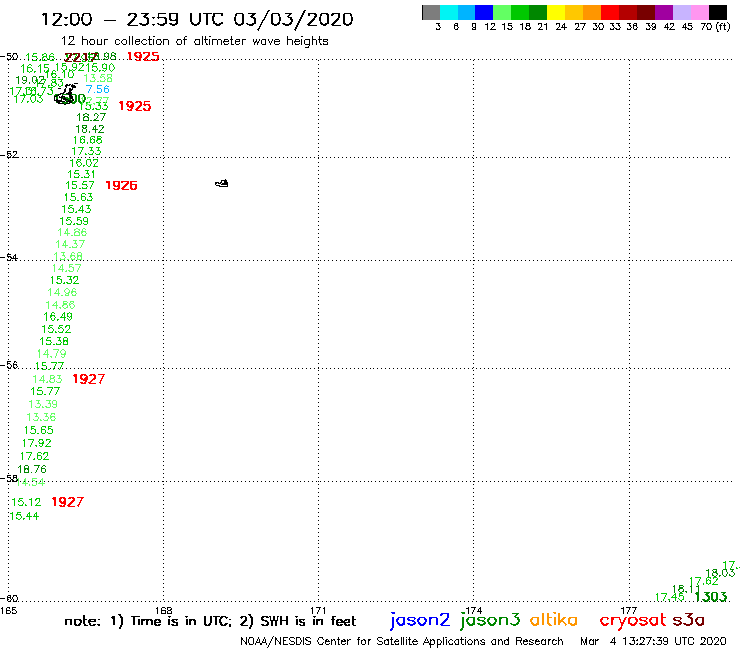Viewport: 740px width, 650px height.
Task: Click the 15.57 value beside 1926
Action: [x=80, y=186]
